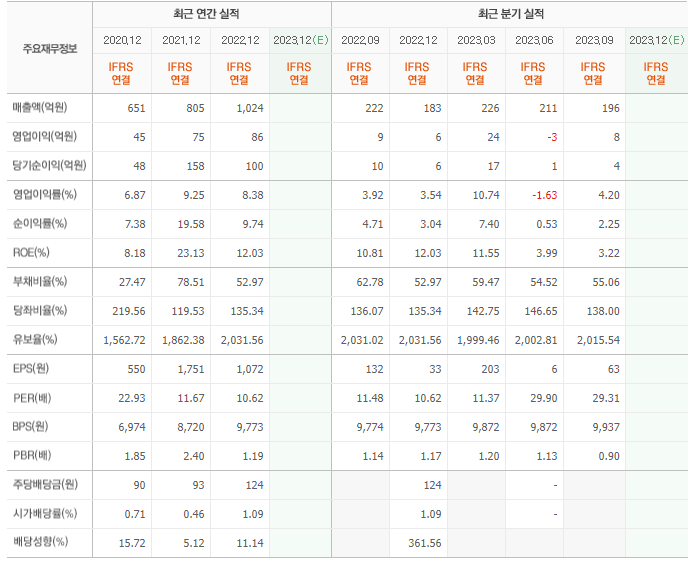Click the quarterly revenue value 183
Screen dimensions: 699x561
pos(432,108)
